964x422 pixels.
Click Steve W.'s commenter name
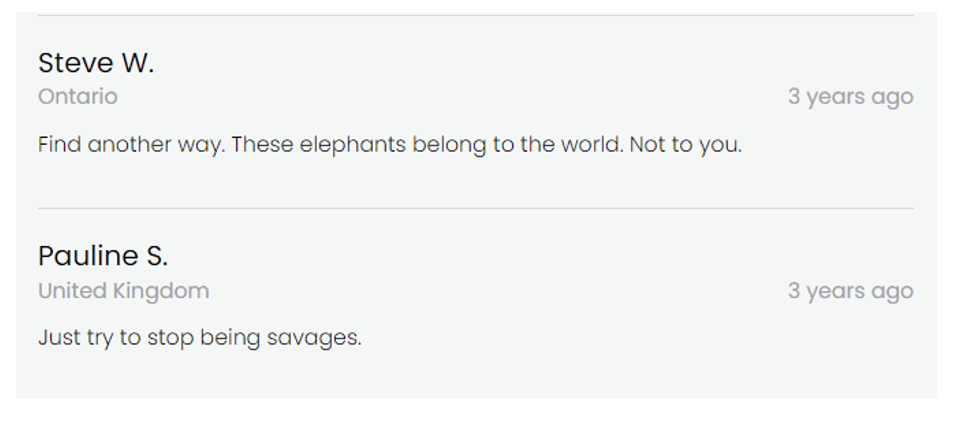[96, 63]
